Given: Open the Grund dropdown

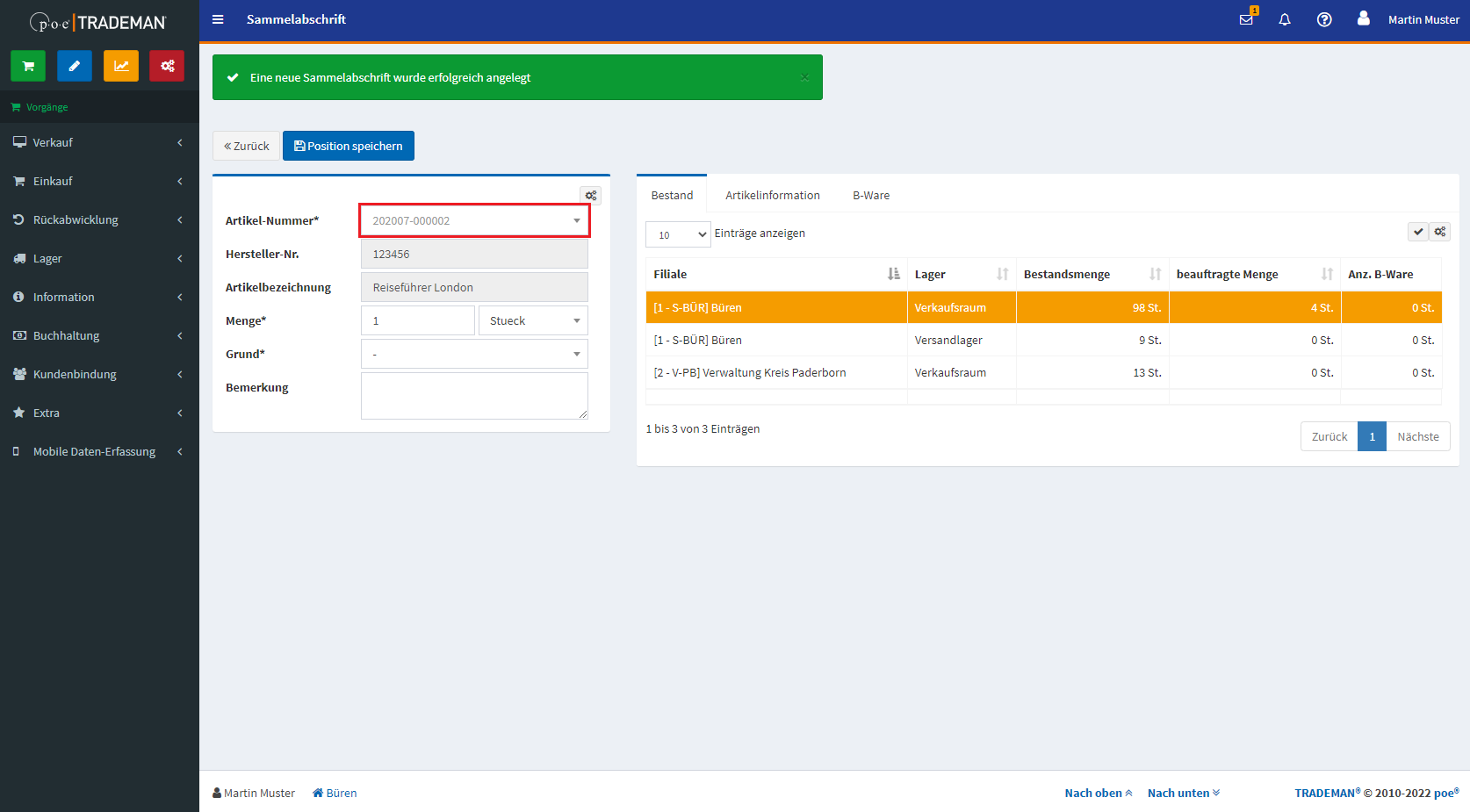Looking at the screenshot, I should [474, 354].
